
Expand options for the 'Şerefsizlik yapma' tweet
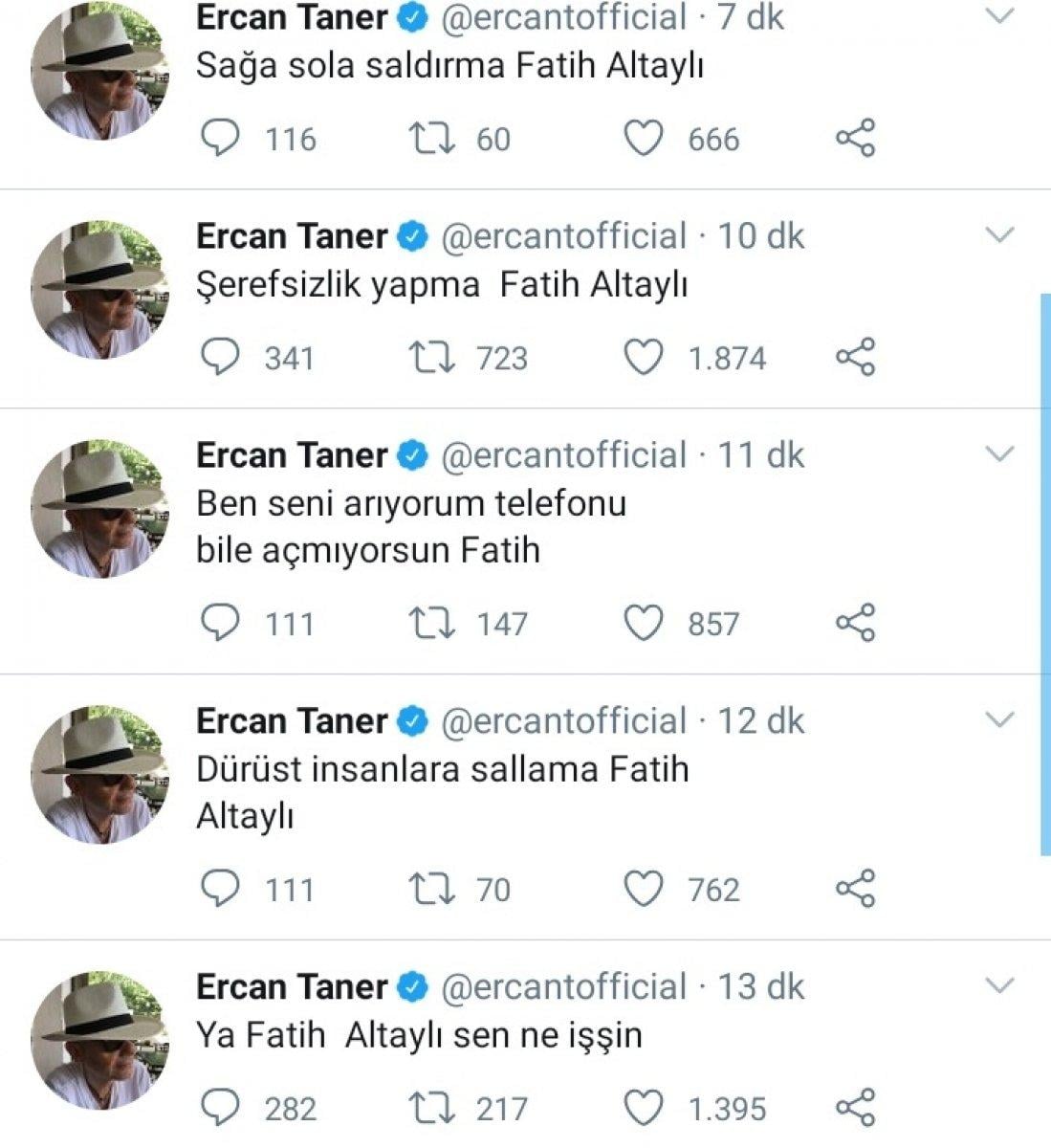pyautogui.click(x=1001, y=234)
